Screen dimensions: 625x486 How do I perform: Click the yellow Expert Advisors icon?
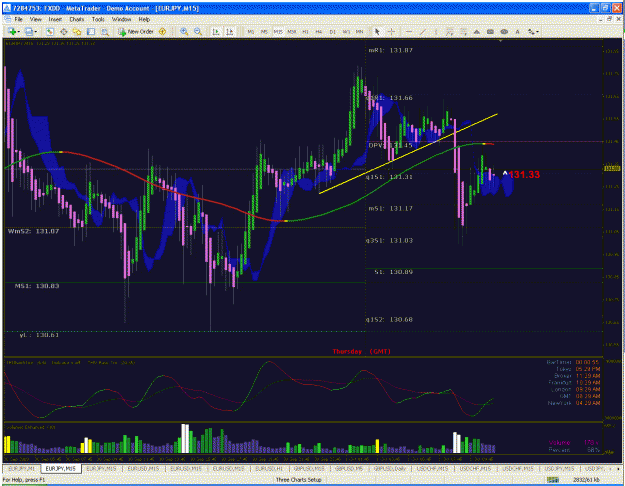coord(162,31)
